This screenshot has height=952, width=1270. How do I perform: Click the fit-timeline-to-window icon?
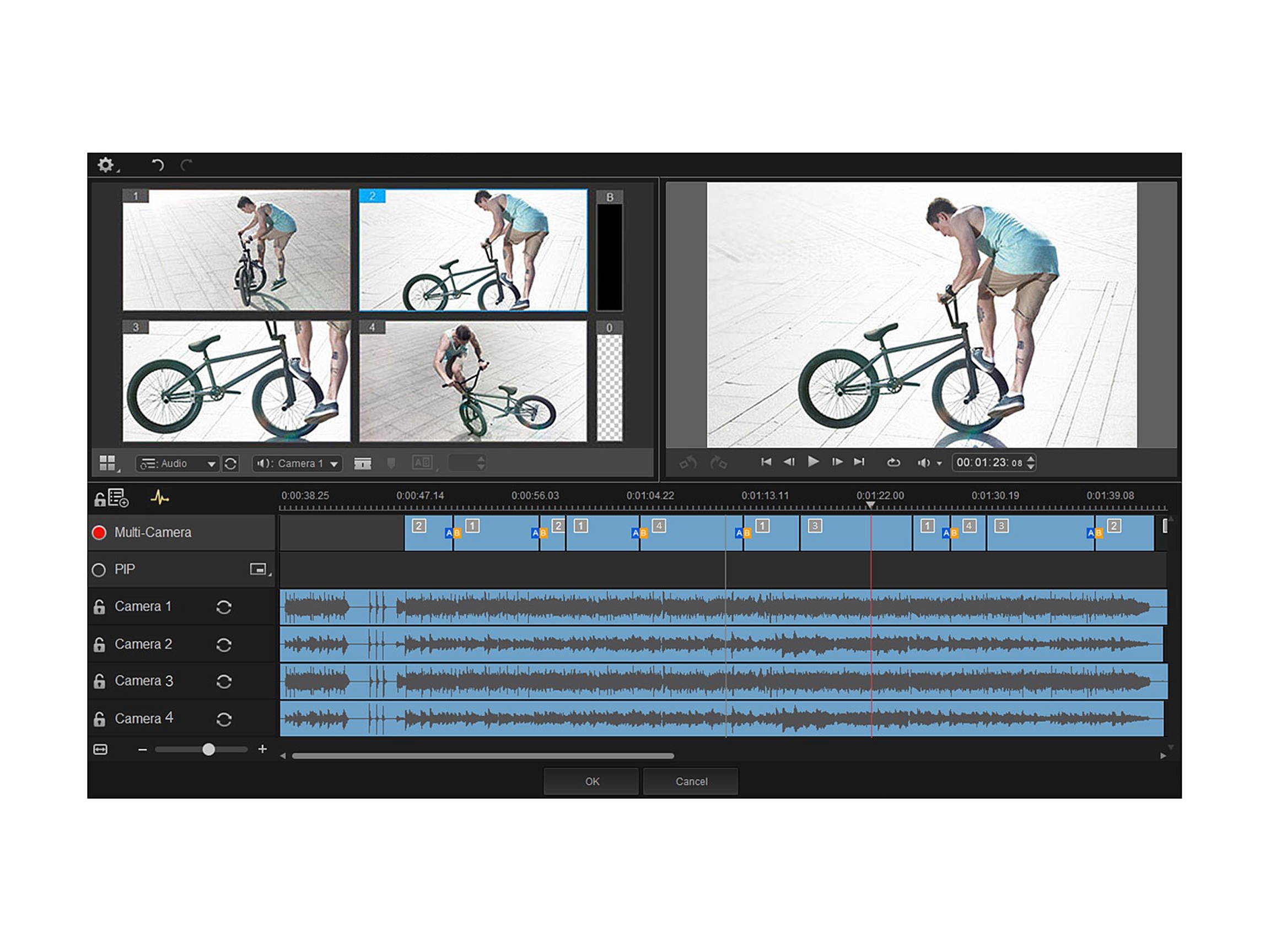(x=100, y=749)
